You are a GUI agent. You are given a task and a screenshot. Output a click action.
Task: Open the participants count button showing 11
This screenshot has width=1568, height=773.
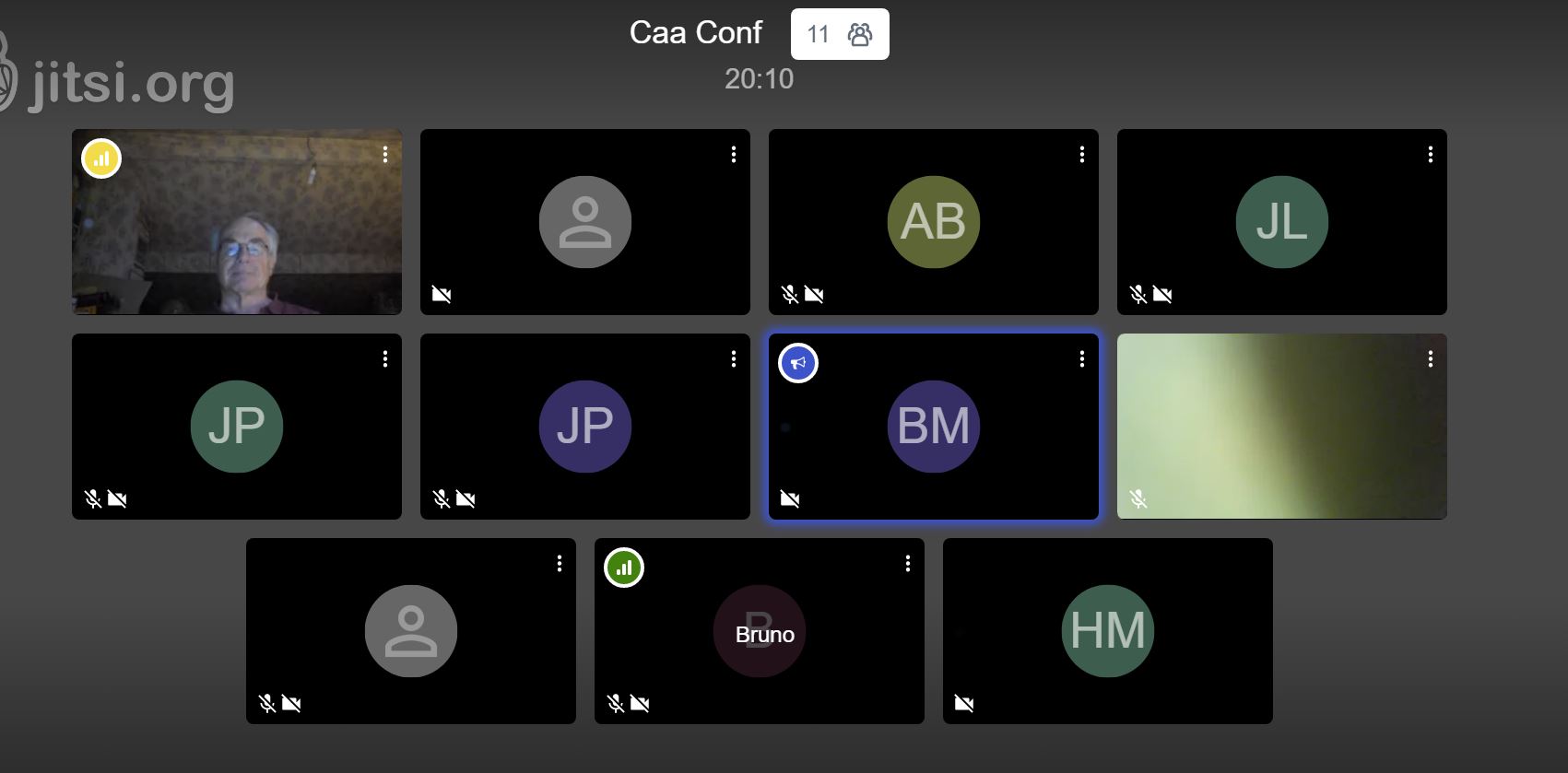tap(840, 34)
